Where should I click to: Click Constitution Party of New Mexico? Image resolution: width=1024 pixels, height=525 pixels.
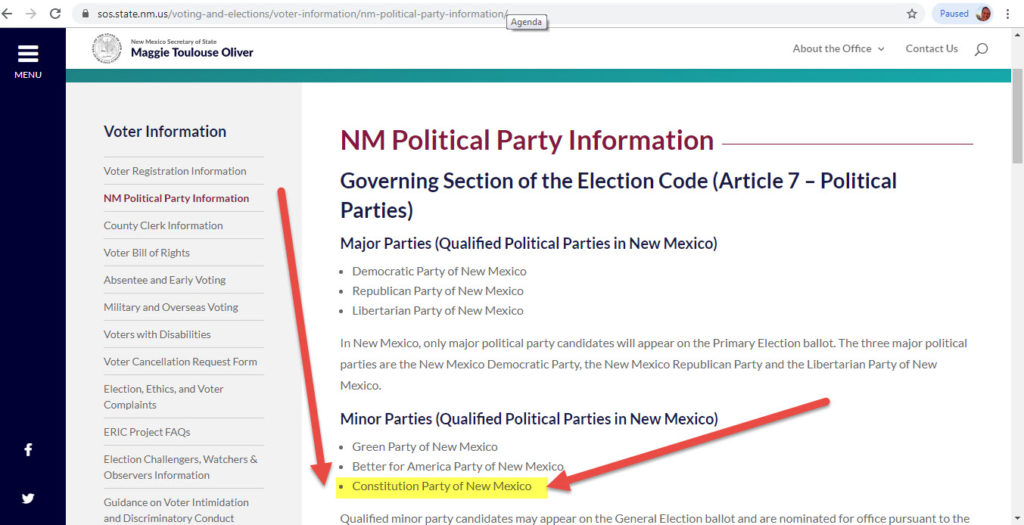point(441,486)
